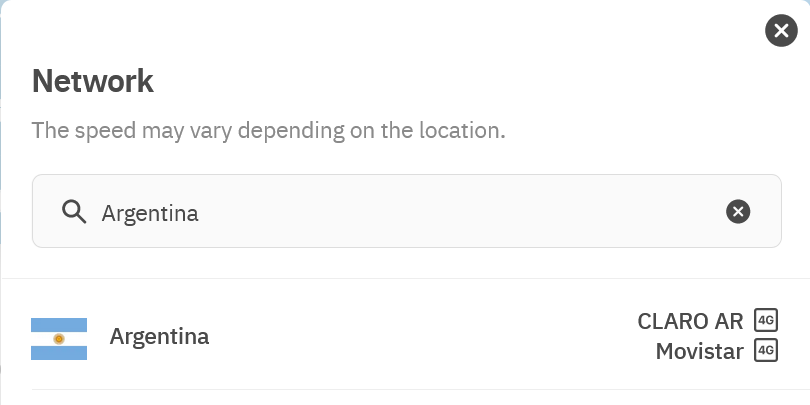Select the Argentina country name in results

coord(159,336)
